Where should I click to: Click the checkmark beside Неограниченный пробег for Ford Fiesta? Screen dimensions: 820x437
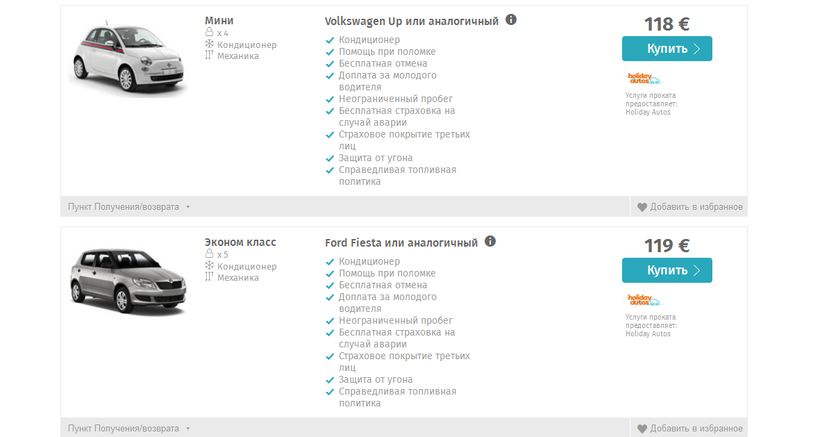[330, 321]
